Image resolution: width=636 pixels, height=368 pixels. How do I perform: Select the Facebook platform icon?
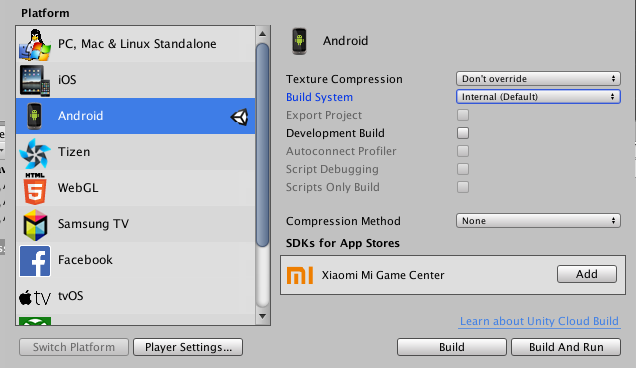coord(35,261)
